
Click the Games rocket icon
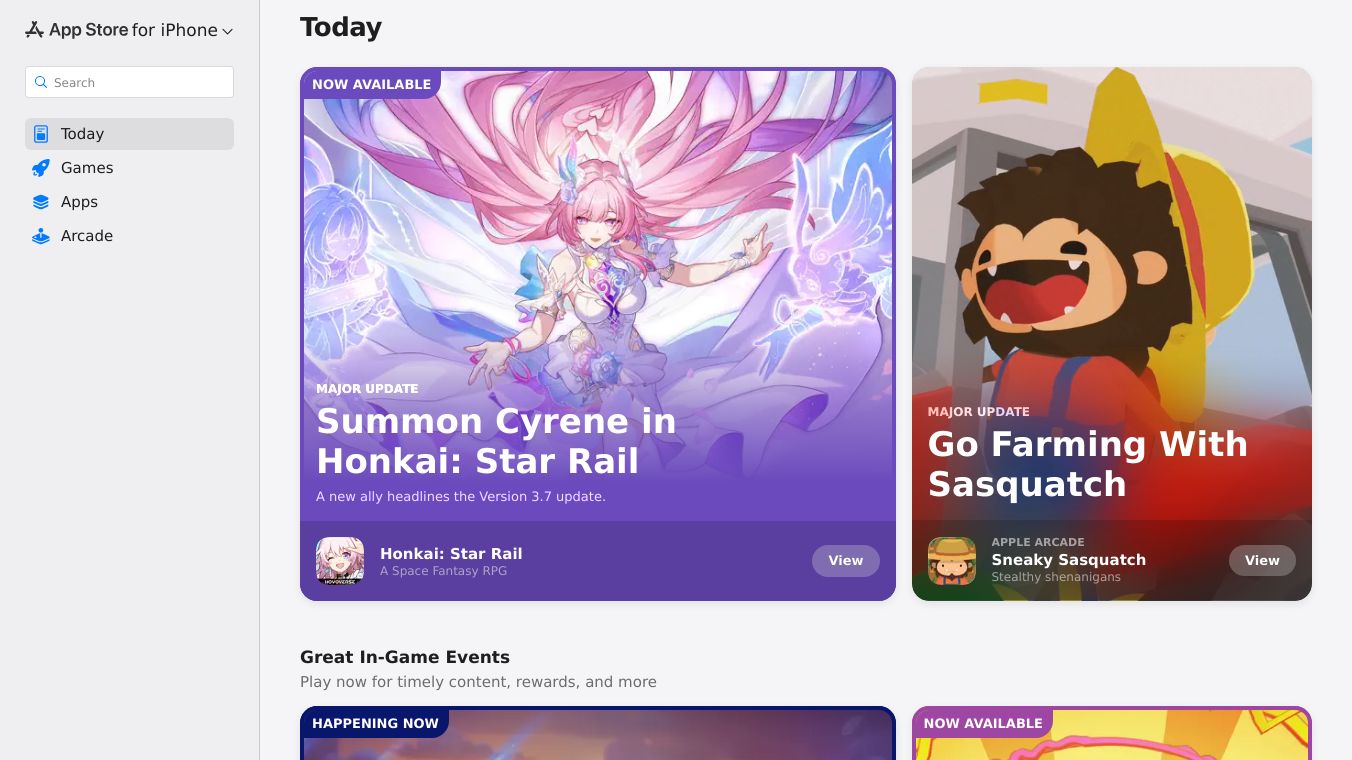pos(41,168)
